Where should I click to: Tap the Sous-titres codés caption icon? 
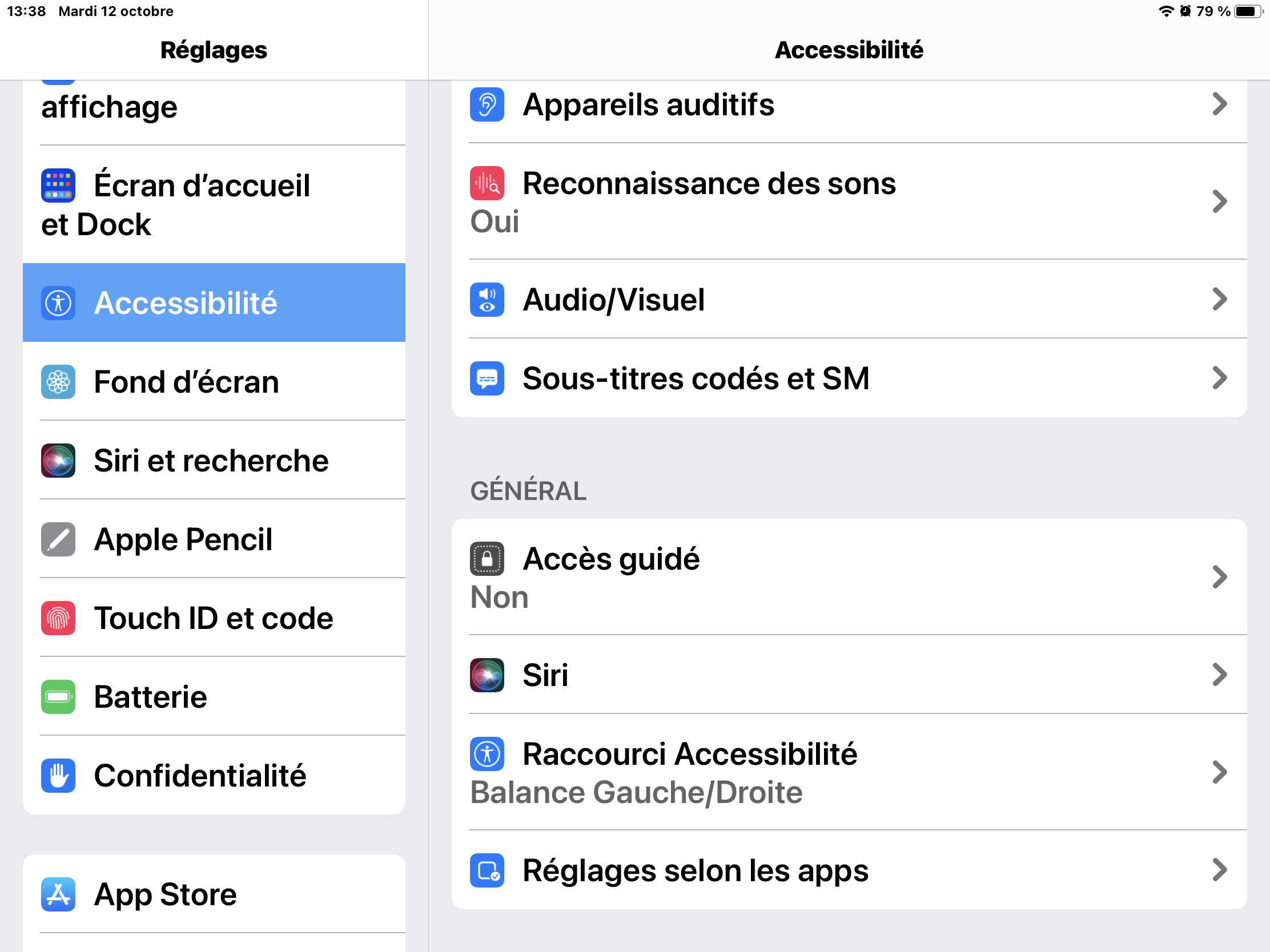pos(487,378)
